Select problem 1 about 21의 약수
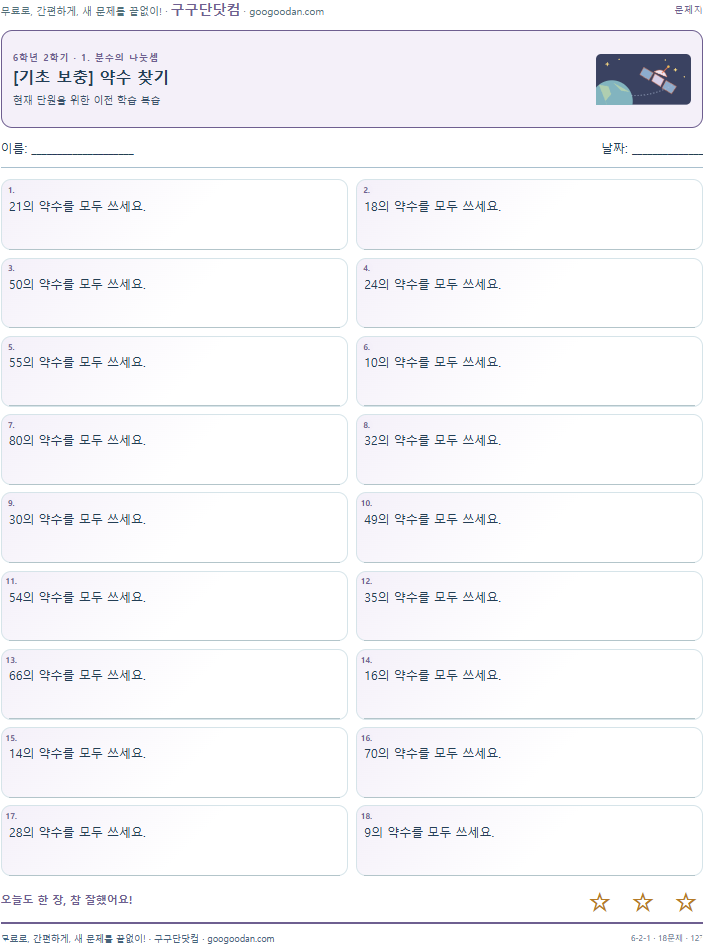The image size is (704, 945). [x=174, y=215]
